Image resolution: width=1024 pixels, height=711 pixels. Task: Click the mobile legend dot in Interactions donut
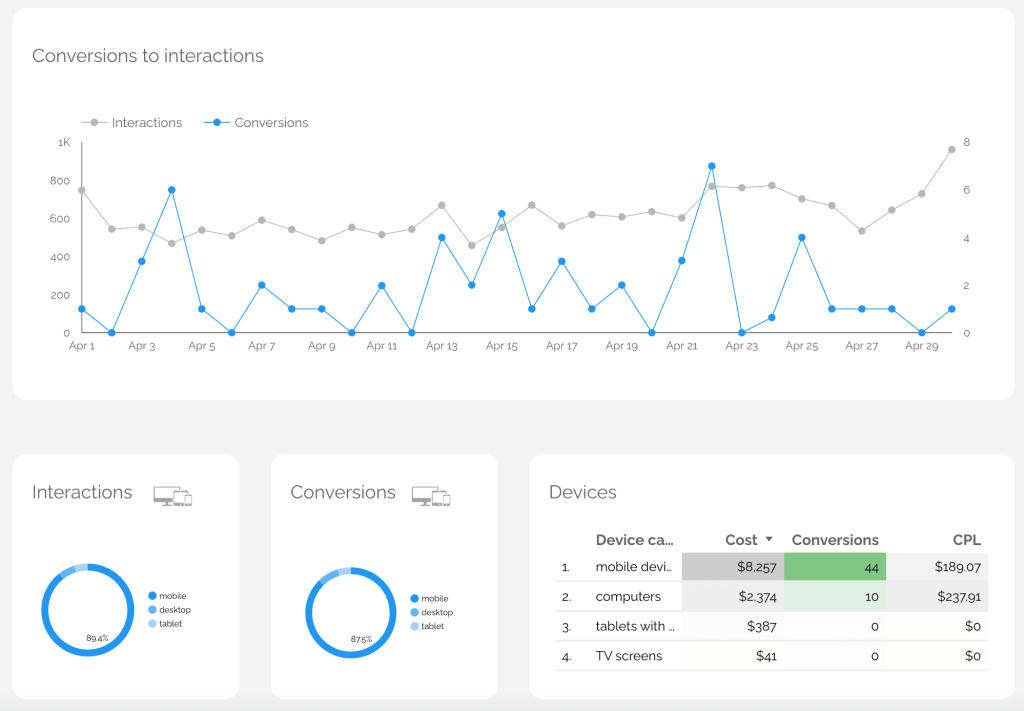point(152,596)
